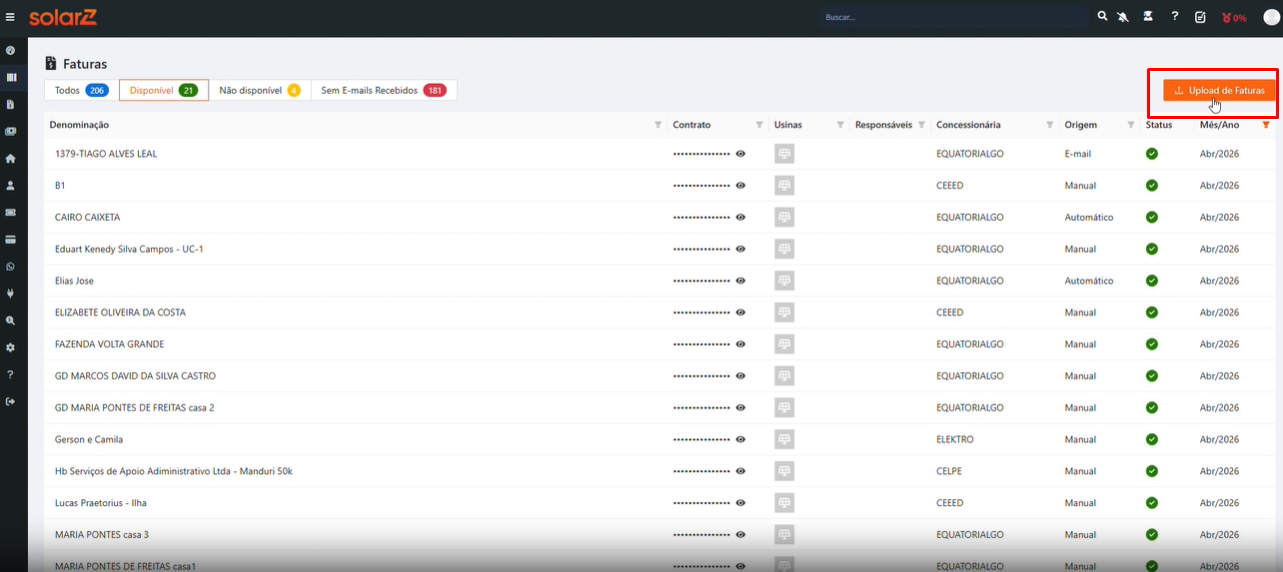Toggle contract visibility for Elias Jose
Image resolution: width=1283 pixels, height=572 pixels.
pyautogui.click(x=741, y=281)
